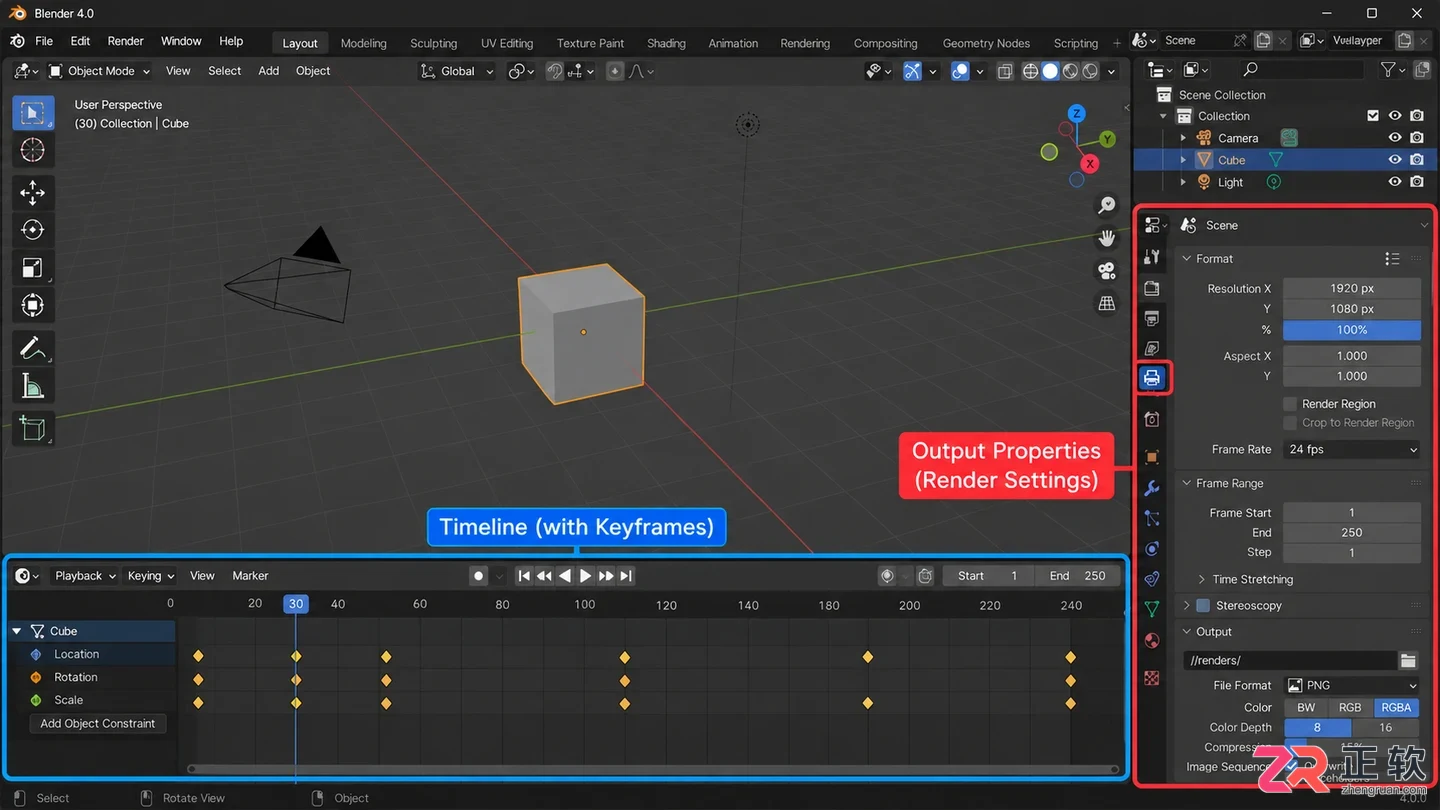Viewport: 1440px width, 810px height.
Task: Click the Add Object Constraint button
Action: [98, 723]
